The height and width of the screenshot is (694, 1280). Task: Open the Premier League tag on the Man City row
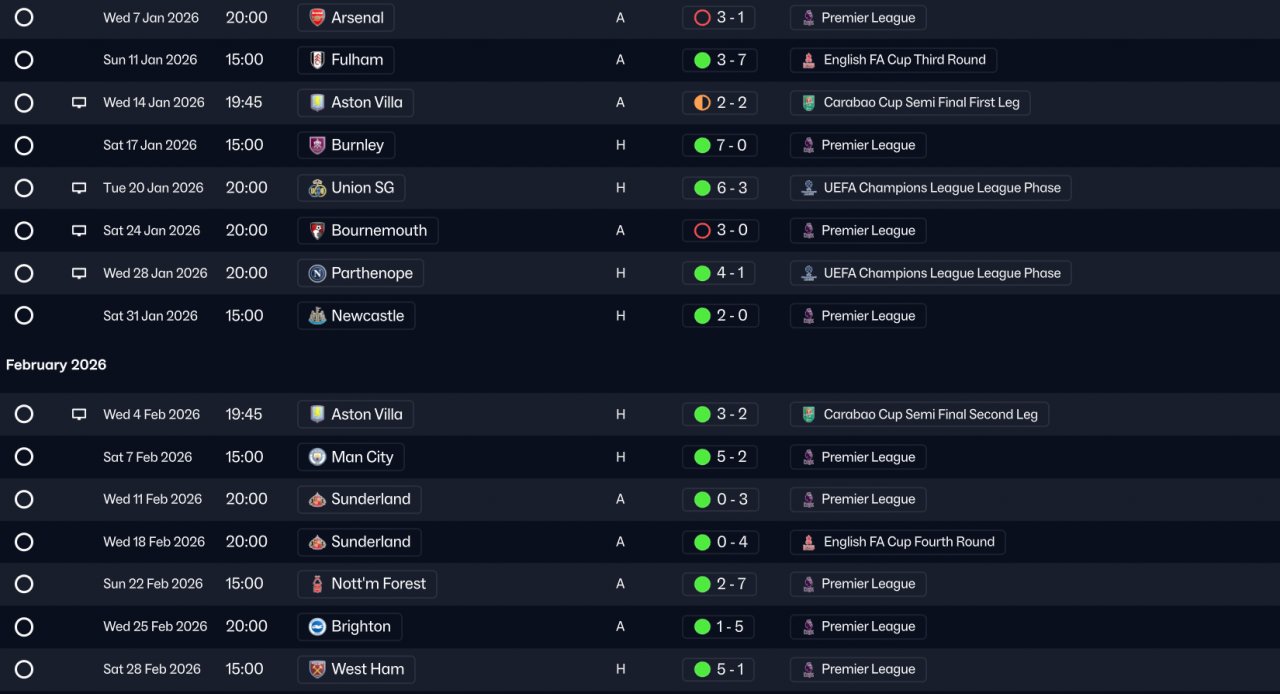point(858,457)
